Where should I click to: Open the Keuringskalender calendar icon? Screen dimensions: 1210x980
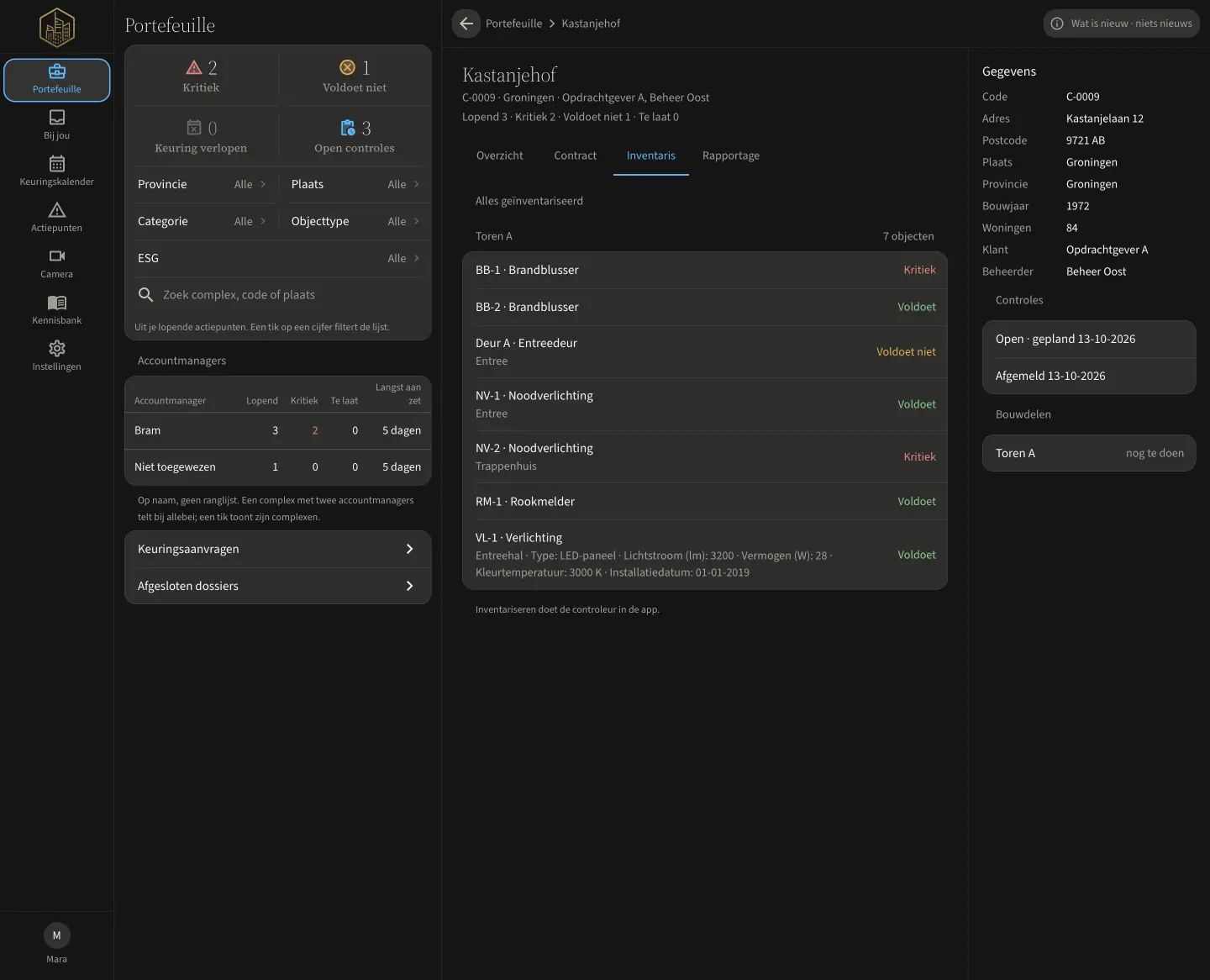tap(57, 163)
